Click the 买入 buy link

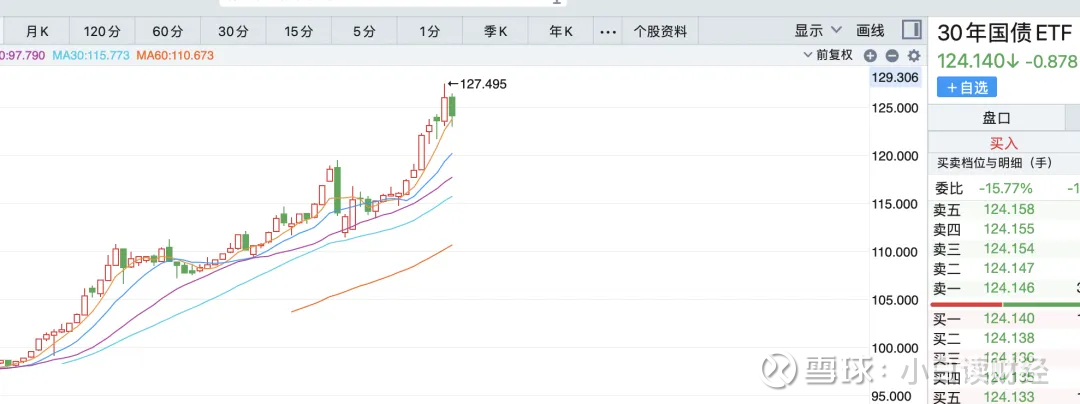(x=1003, y=143)
